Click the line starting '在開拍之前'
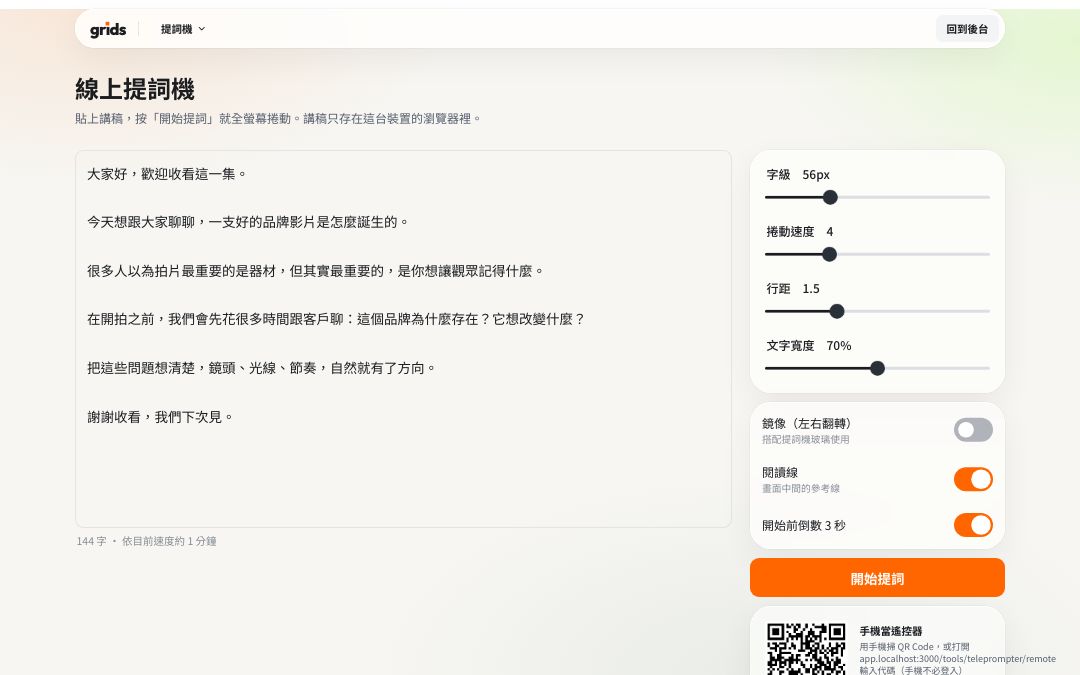This screenshot has width=1080, height=675. click(336, 320)
